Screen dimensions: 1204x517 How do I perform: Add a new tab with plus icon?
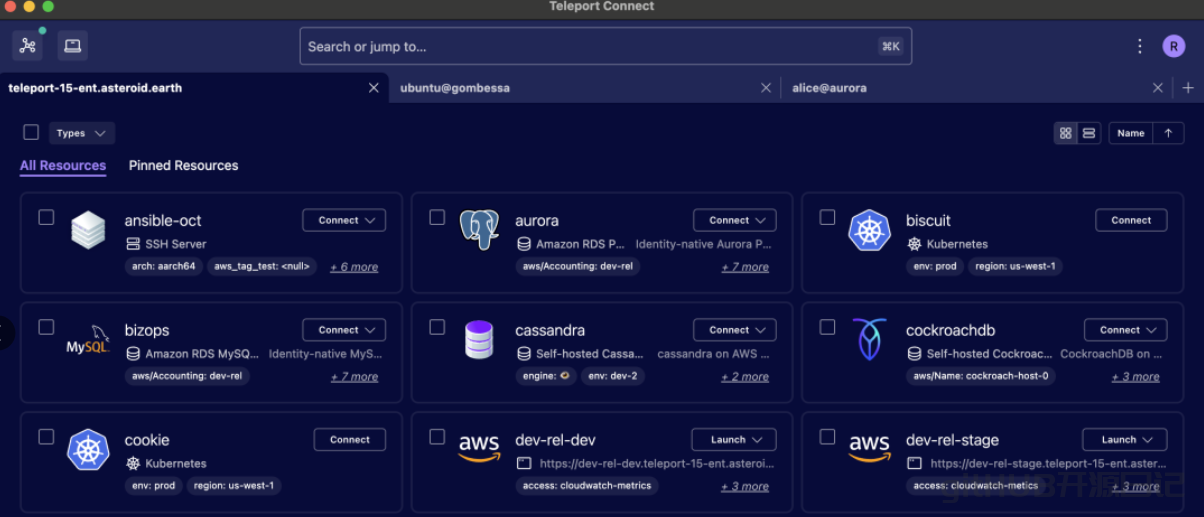coord(1188,88)
